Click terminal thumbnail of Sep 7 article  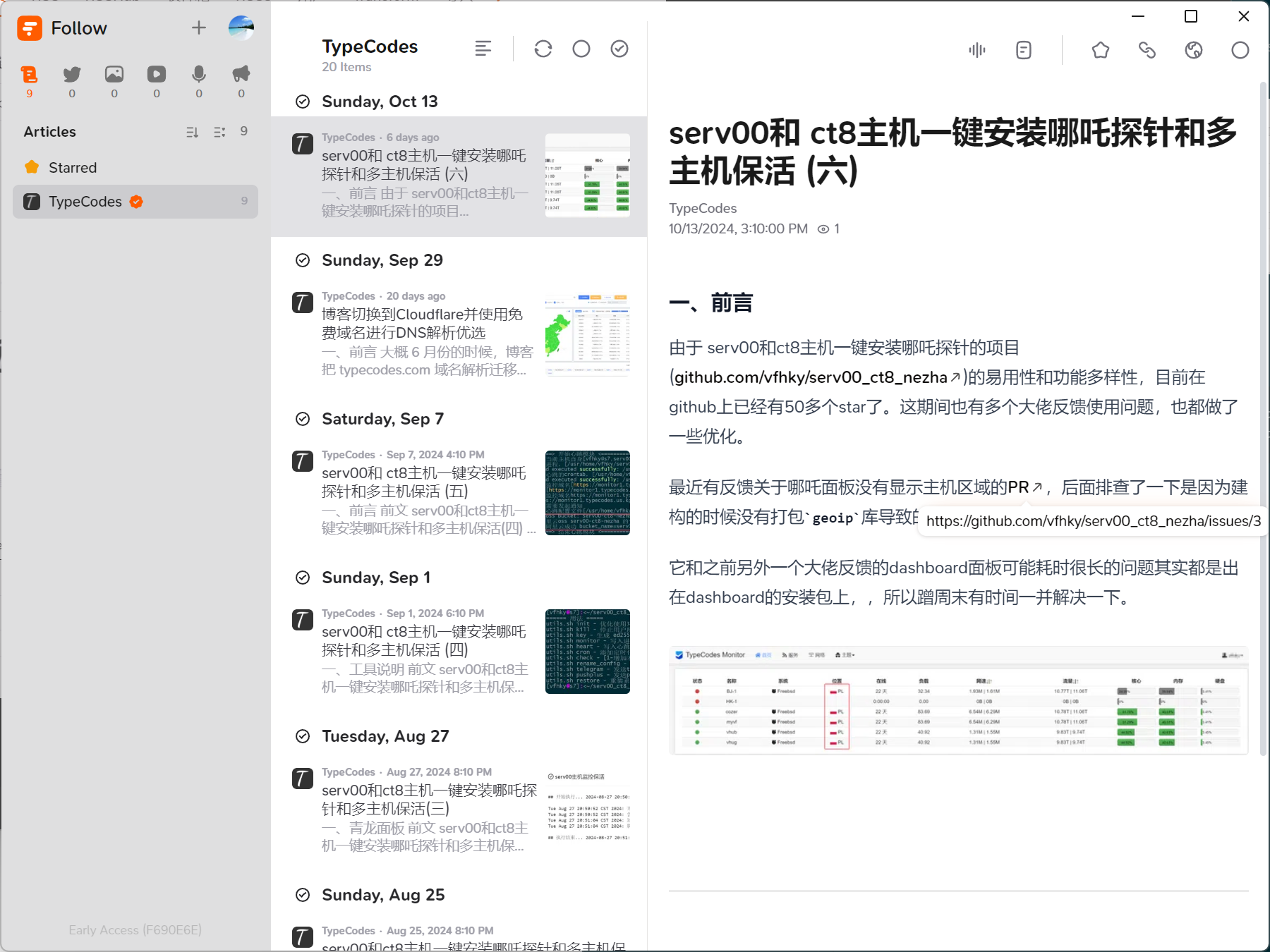[588, 493]
